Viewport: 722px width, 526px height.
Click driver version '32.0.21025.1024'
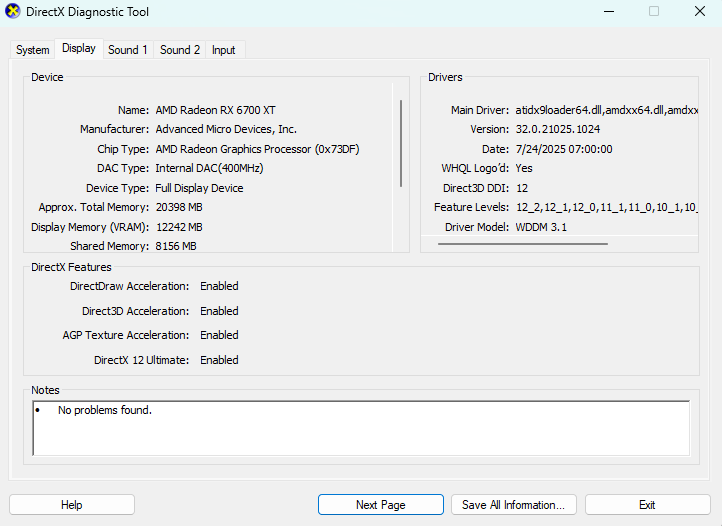pyautogui.click(x=558, y=129)
